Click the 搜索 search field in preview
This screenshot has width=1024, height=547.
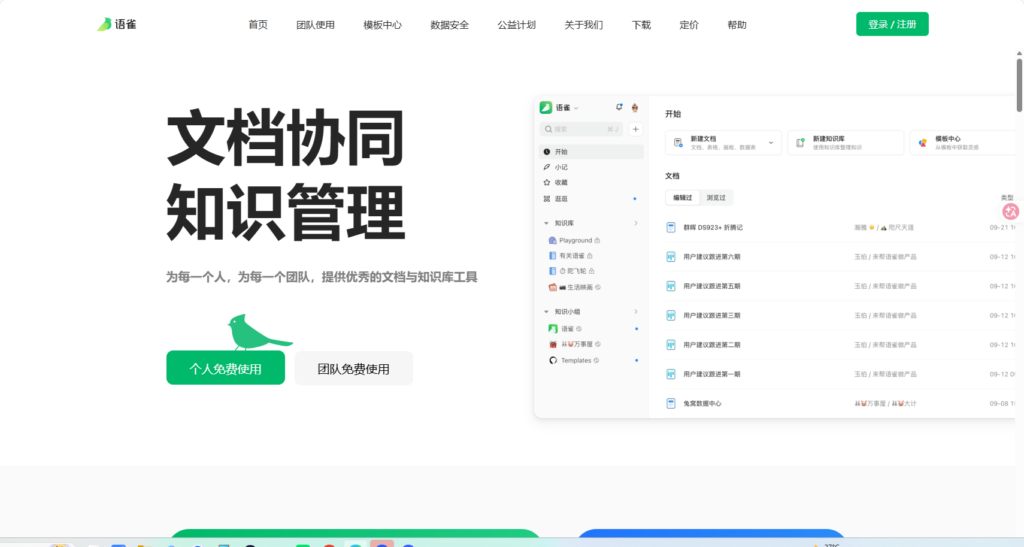coord(581,129)
